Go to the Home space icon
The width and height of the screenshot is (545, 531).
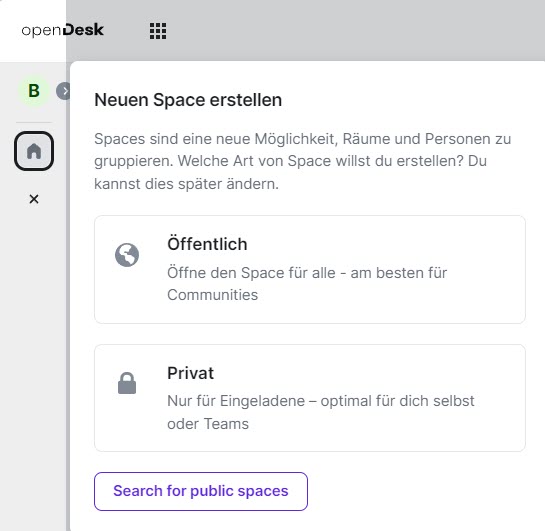(x=34, y=151)
